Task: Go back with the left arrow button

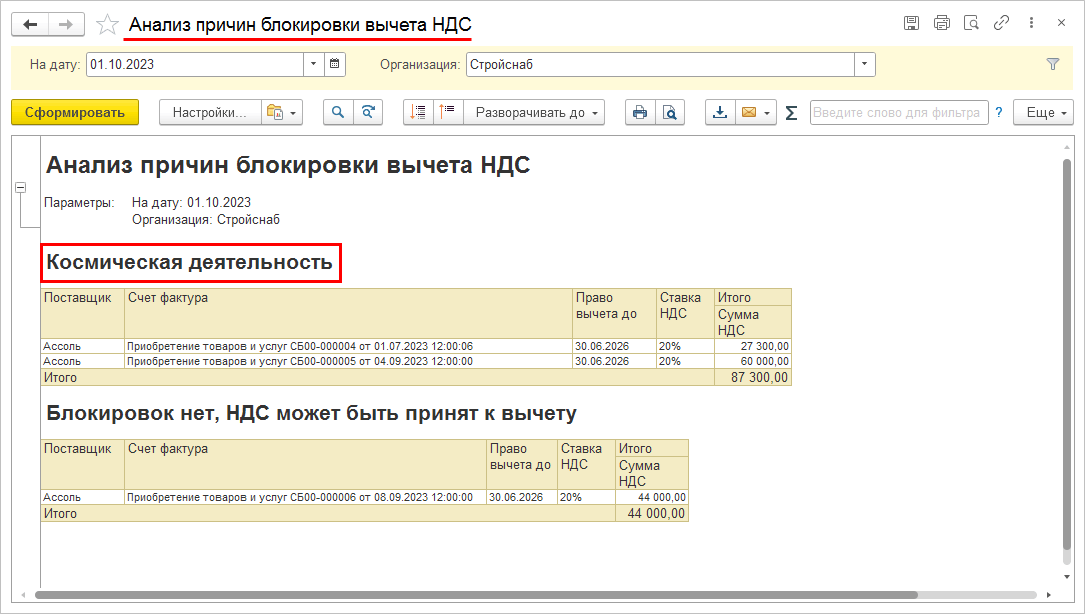Action: pyautogui.click(x=31, y=24)
